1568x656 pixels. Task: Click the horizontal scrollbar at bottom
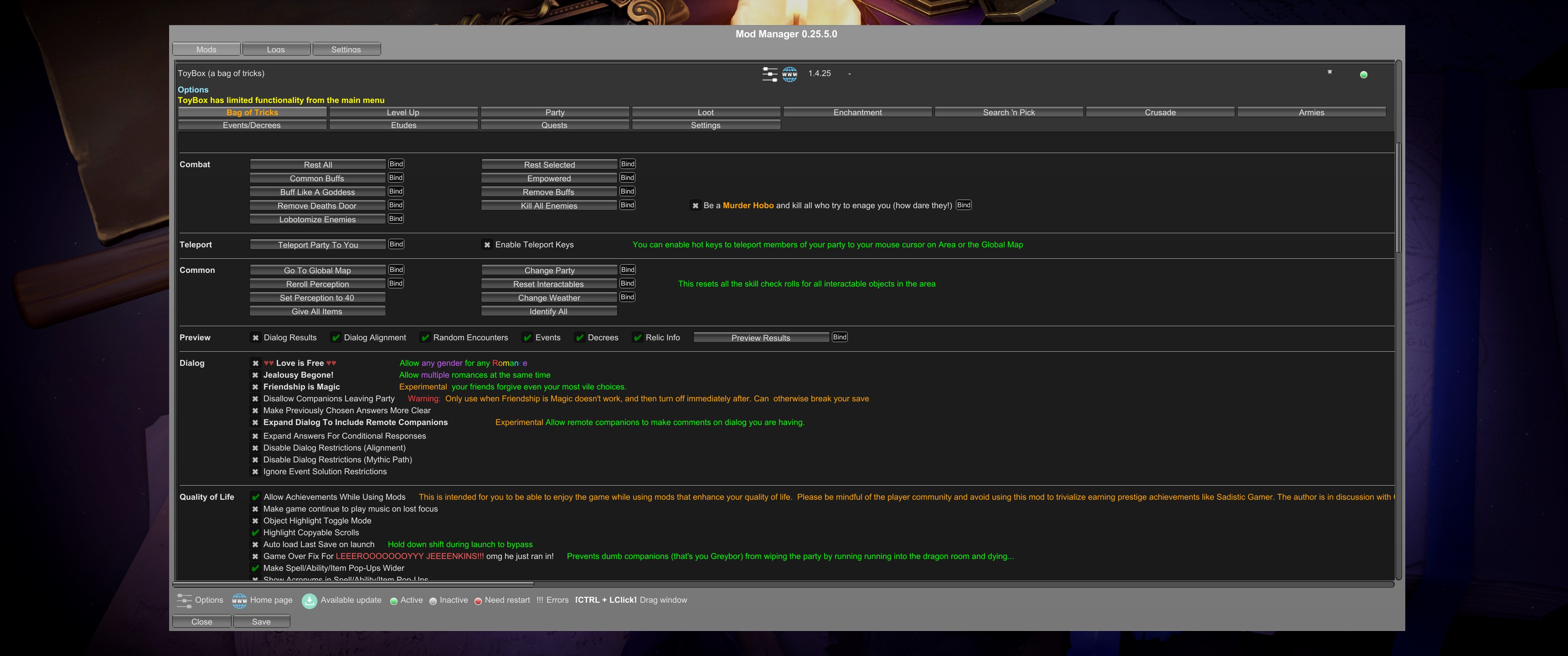353,584
